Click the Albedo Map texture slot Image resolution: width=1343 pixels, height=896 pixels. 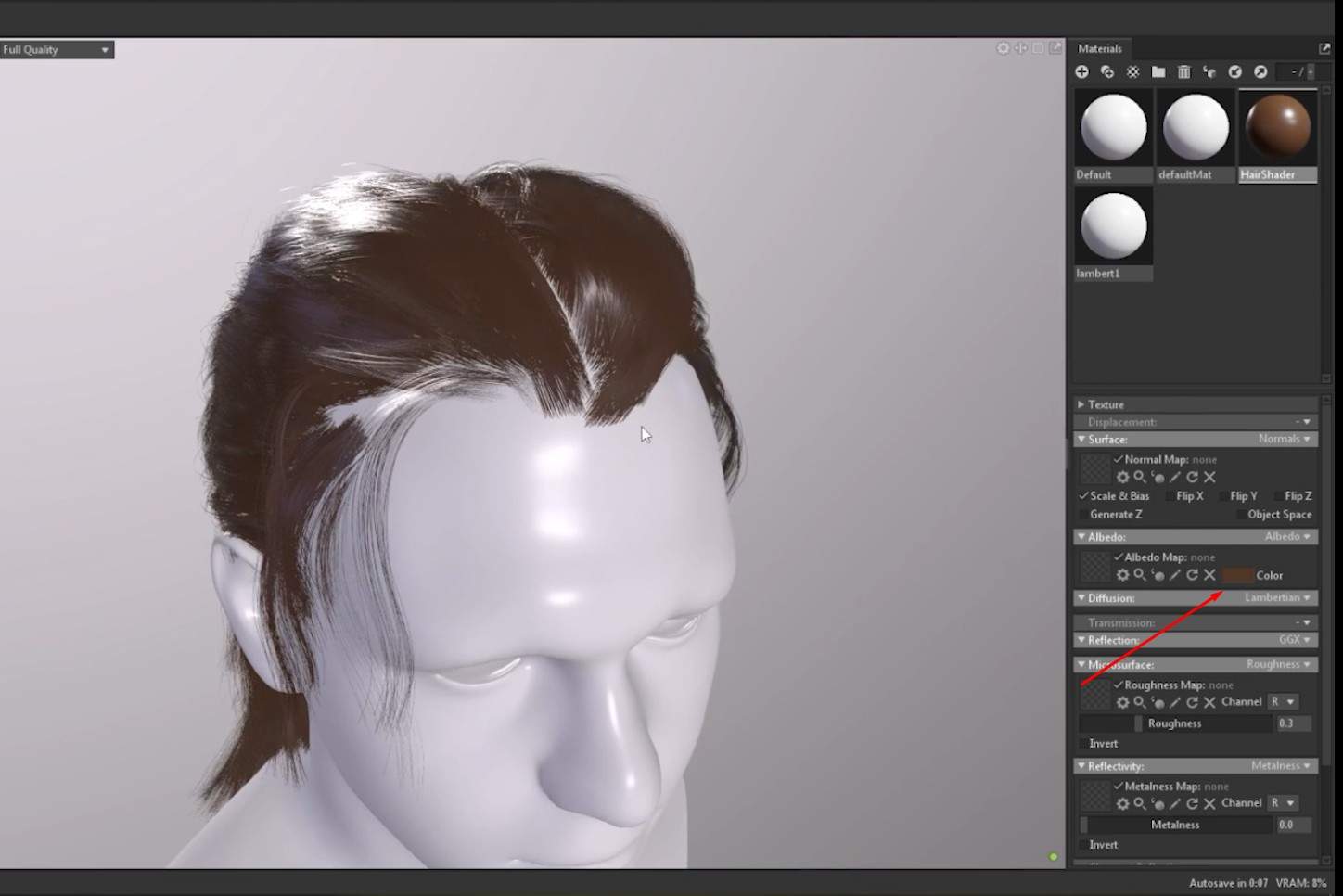tap(1095, 567)
